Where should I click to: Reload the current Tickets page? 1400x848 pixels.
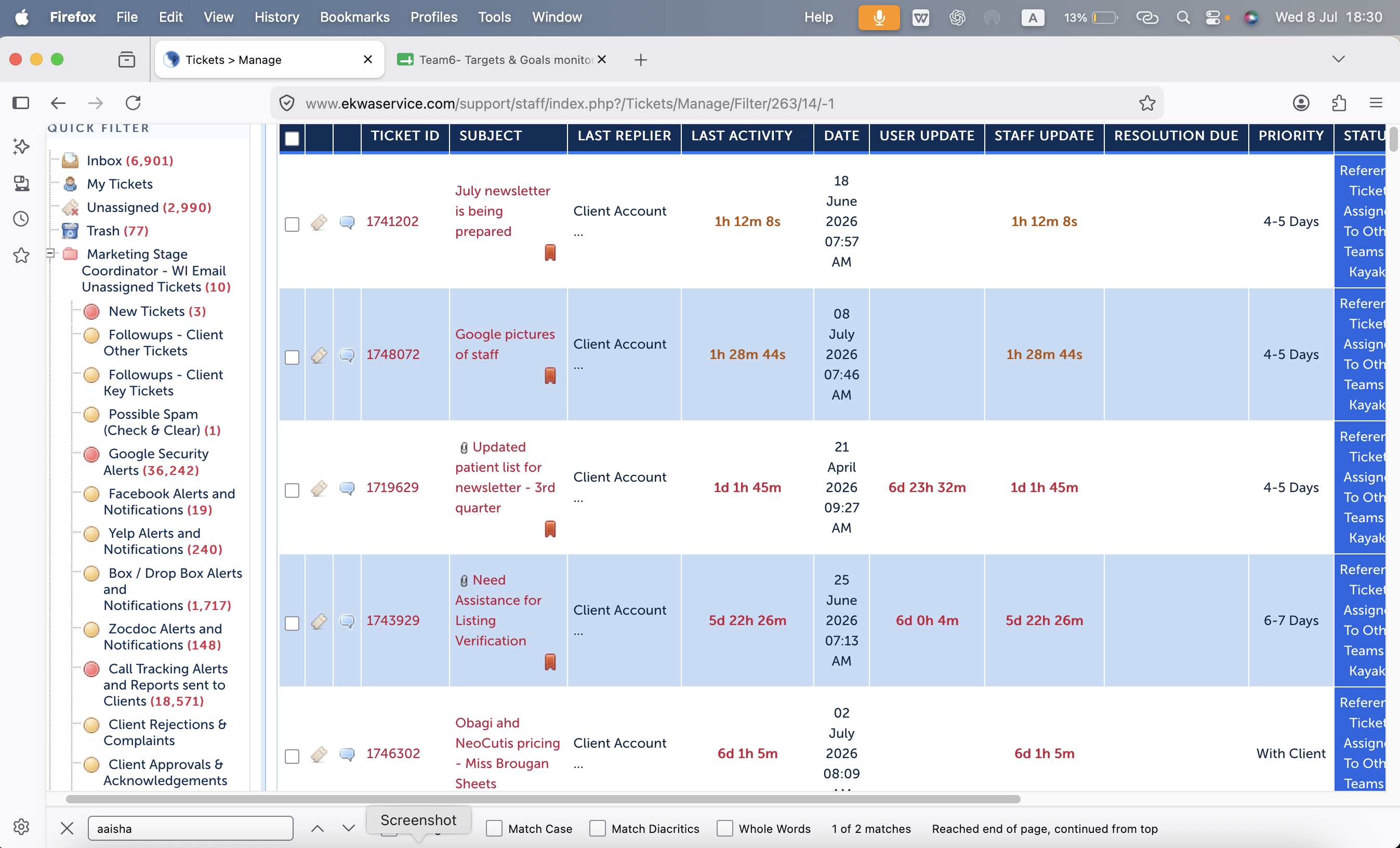click(x=133, y=103)
